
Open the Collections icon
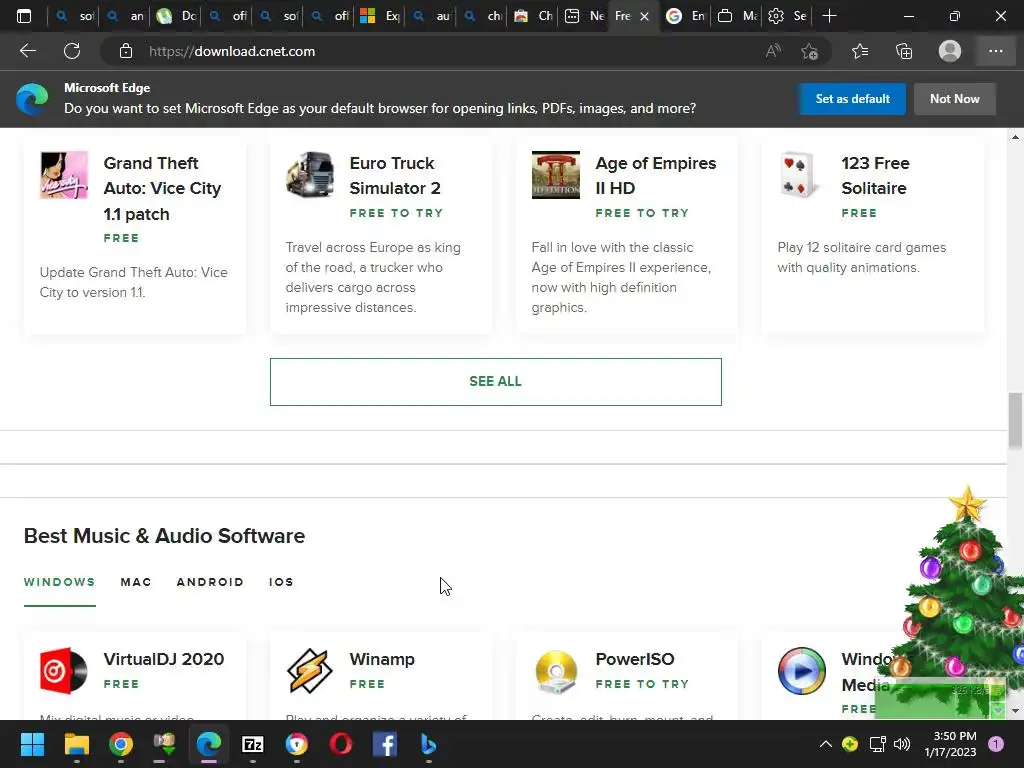click(x=904, y=51)
